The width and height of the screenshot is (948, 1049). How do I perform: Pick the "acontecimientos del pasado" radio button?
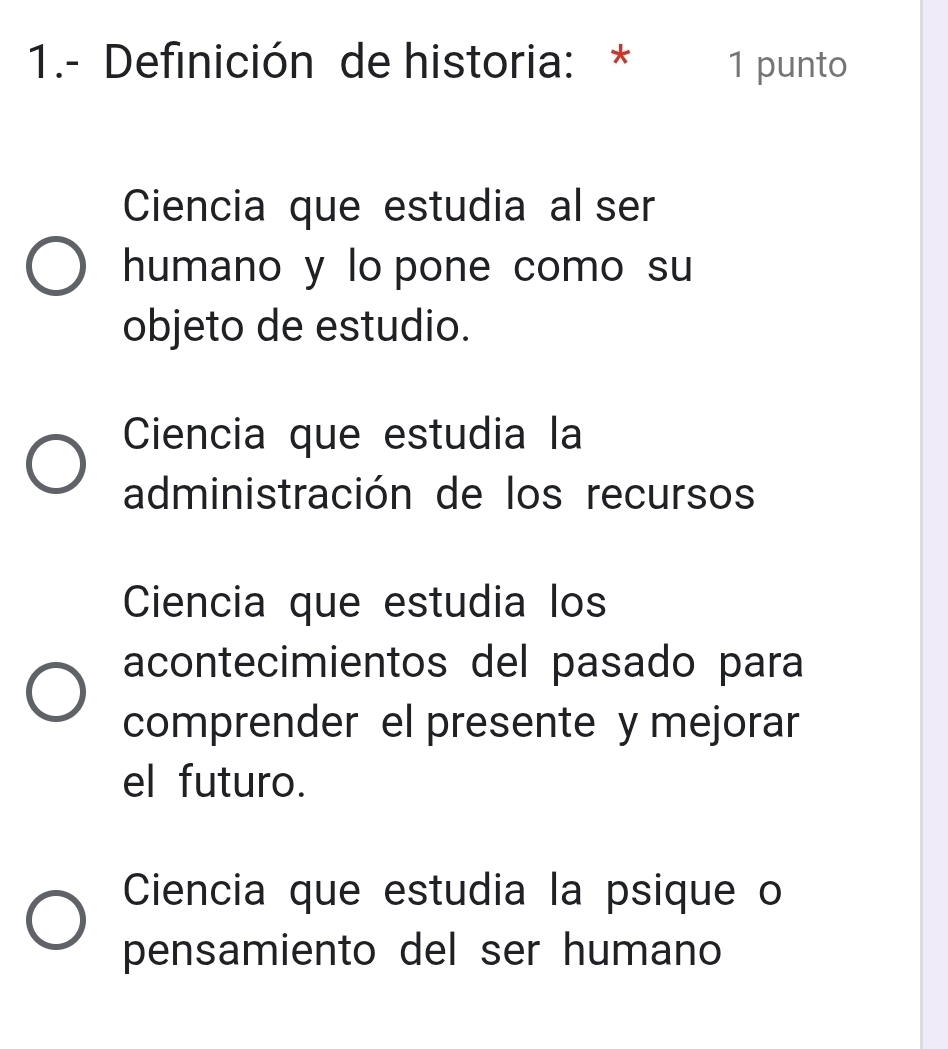point(54,691)
